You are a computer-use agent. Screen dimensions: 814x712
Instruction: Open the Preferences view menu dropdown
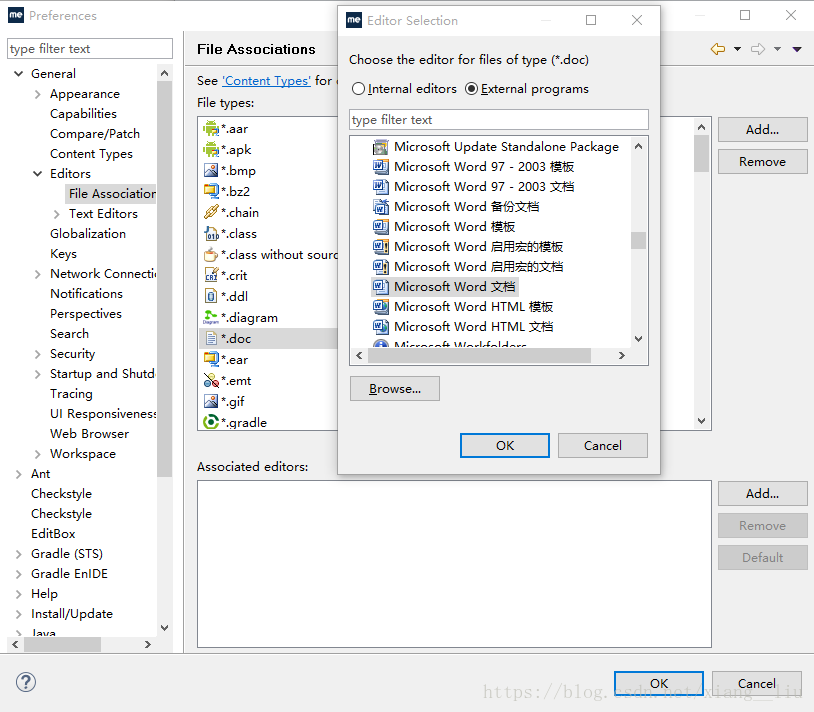tap(797, 49)
